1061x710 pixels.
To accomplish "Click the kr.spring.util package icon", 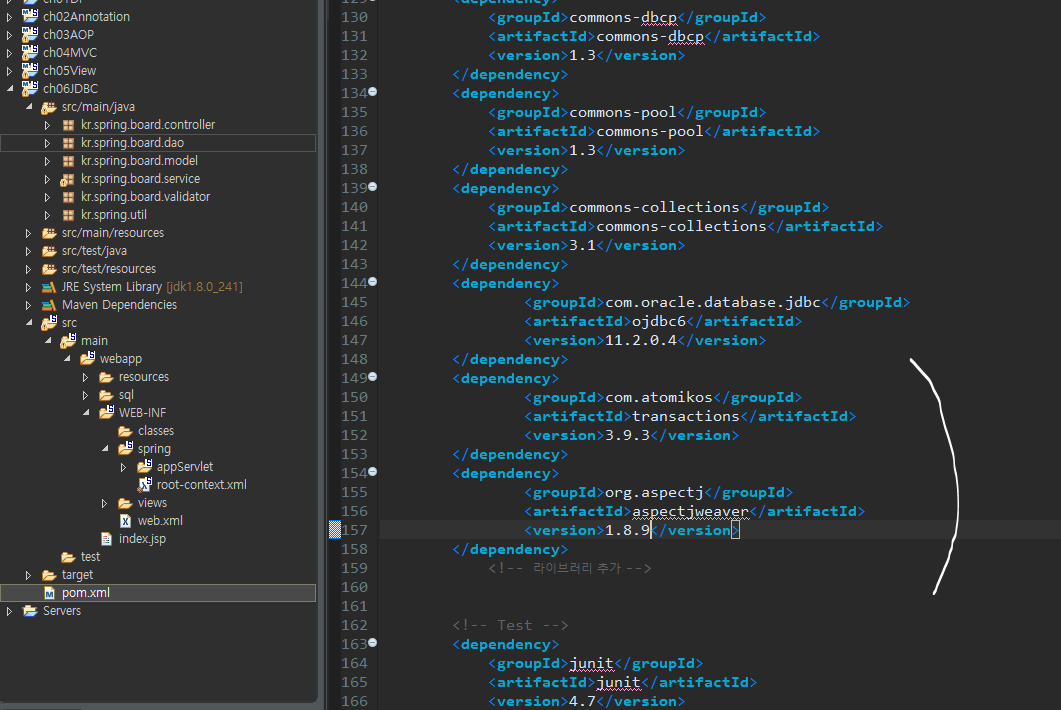I will click(x=68, y=215).
